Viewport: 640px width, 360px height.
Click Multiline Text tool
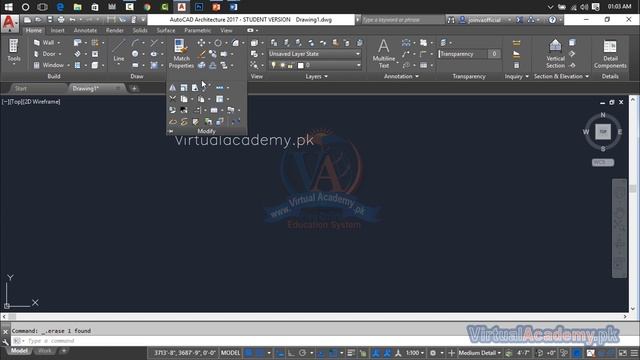384,53
